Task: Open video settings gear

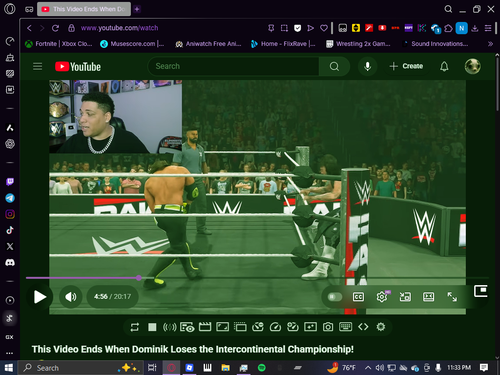Action: pos(382,297)
